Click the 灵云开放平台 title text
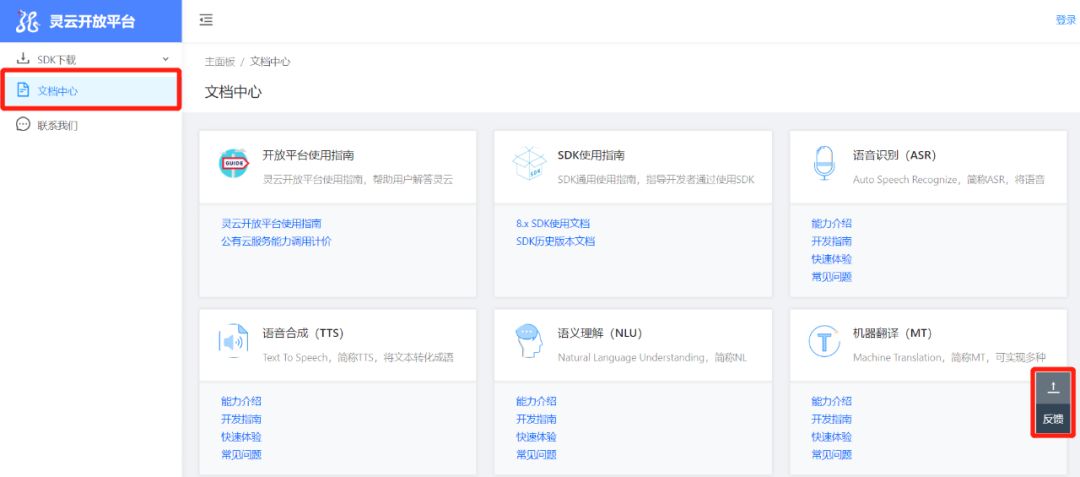Screen dimensions: 1080x477 (92, 21)
